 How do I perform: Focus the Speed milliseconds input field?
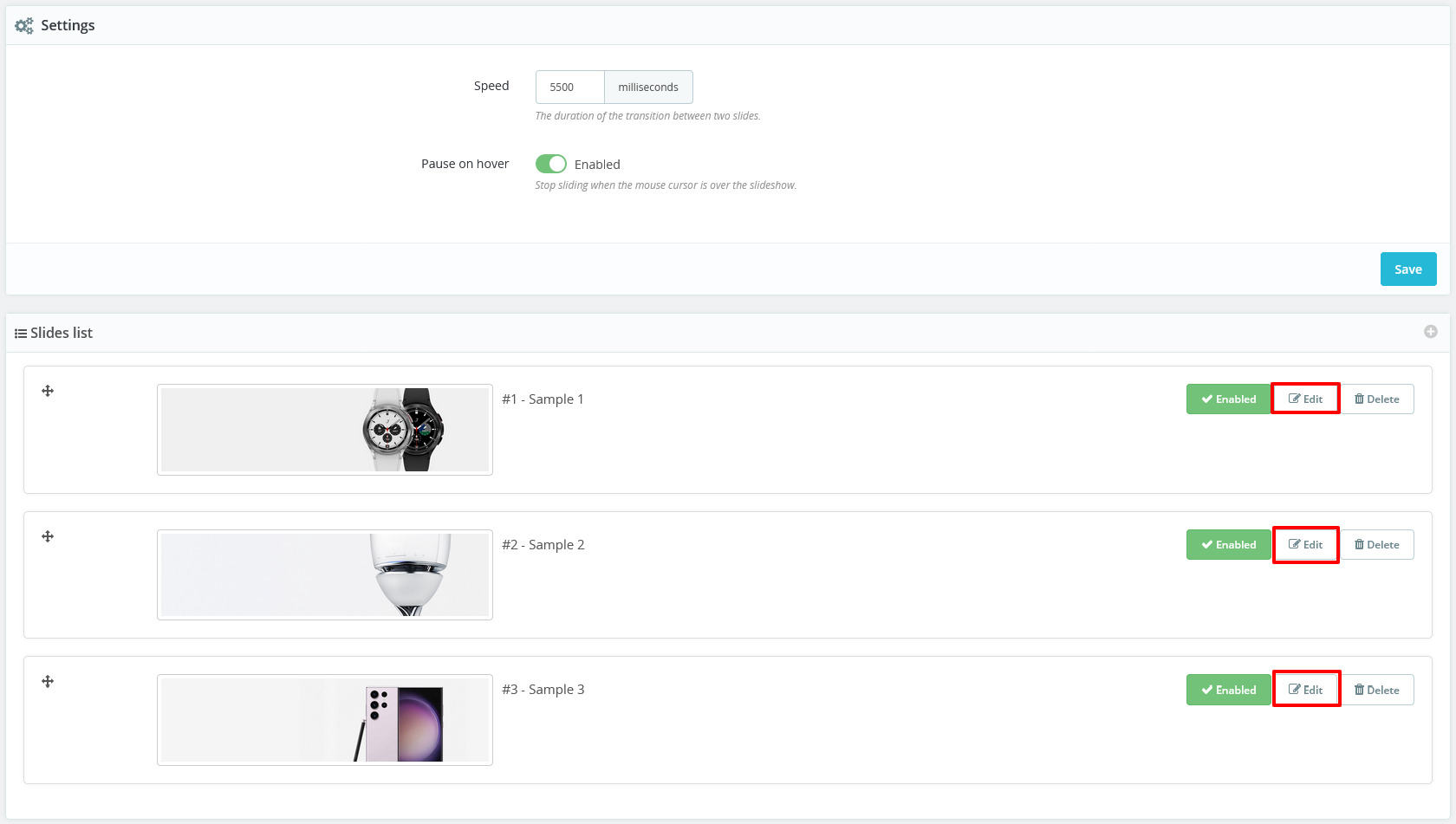click(x=570, y=87)
